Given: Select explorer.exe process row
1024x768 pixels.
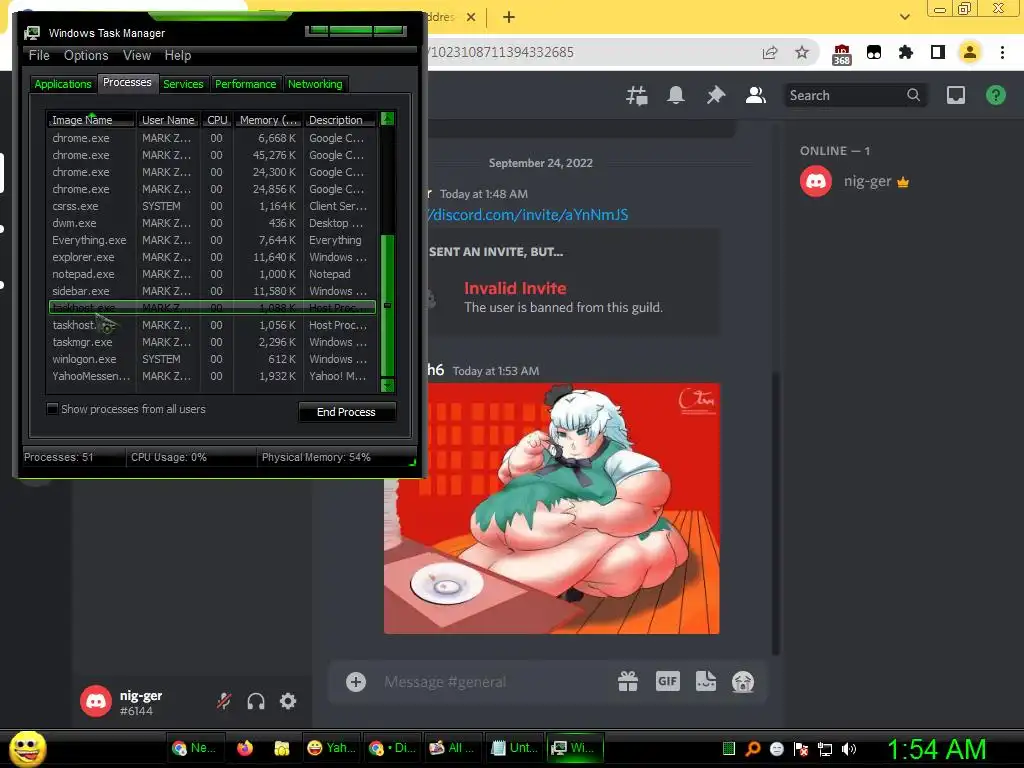Looking at the screenshot, I should pos(212,257).
